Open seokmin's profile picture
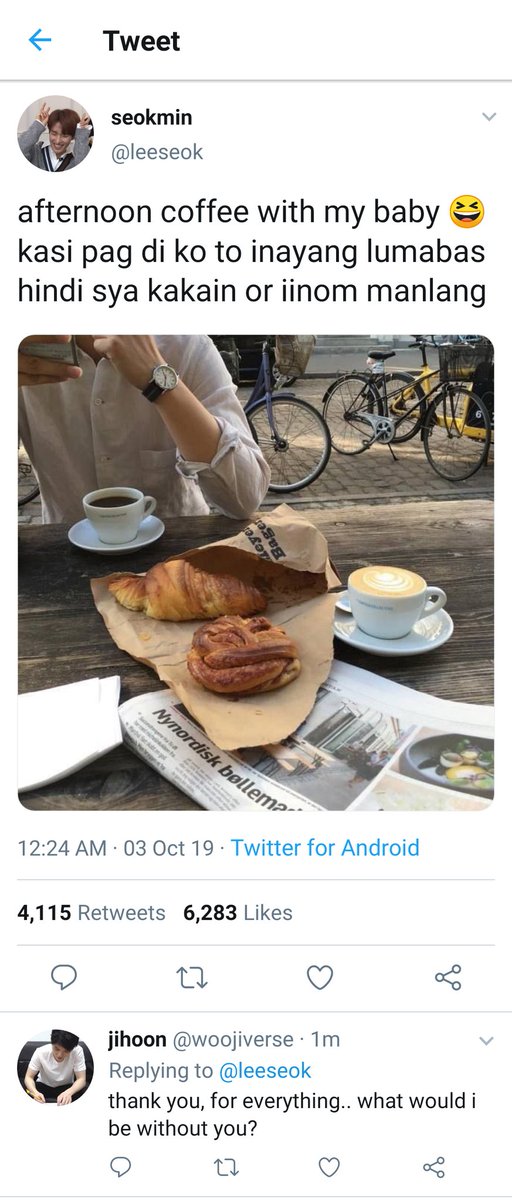 (56, 134)
